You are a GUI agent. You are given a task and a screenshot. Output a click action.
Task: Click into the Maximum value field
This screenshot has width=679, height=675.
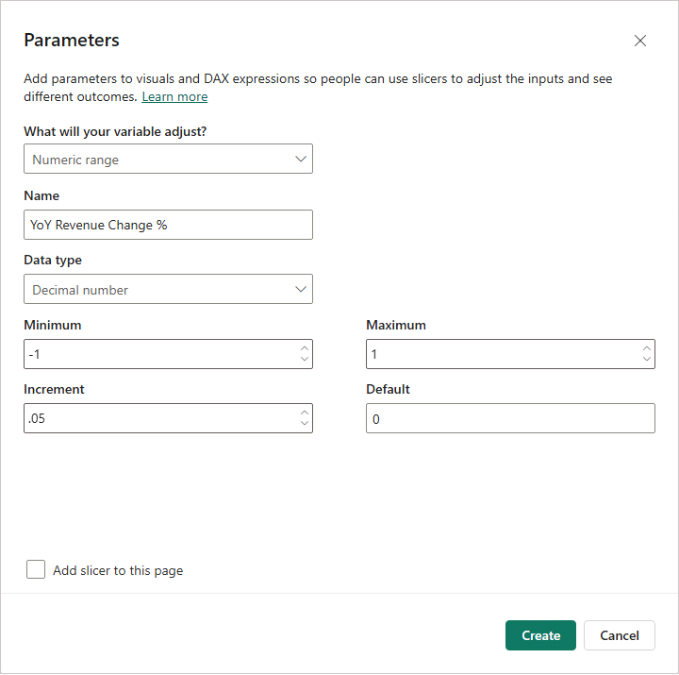point(500,354)
